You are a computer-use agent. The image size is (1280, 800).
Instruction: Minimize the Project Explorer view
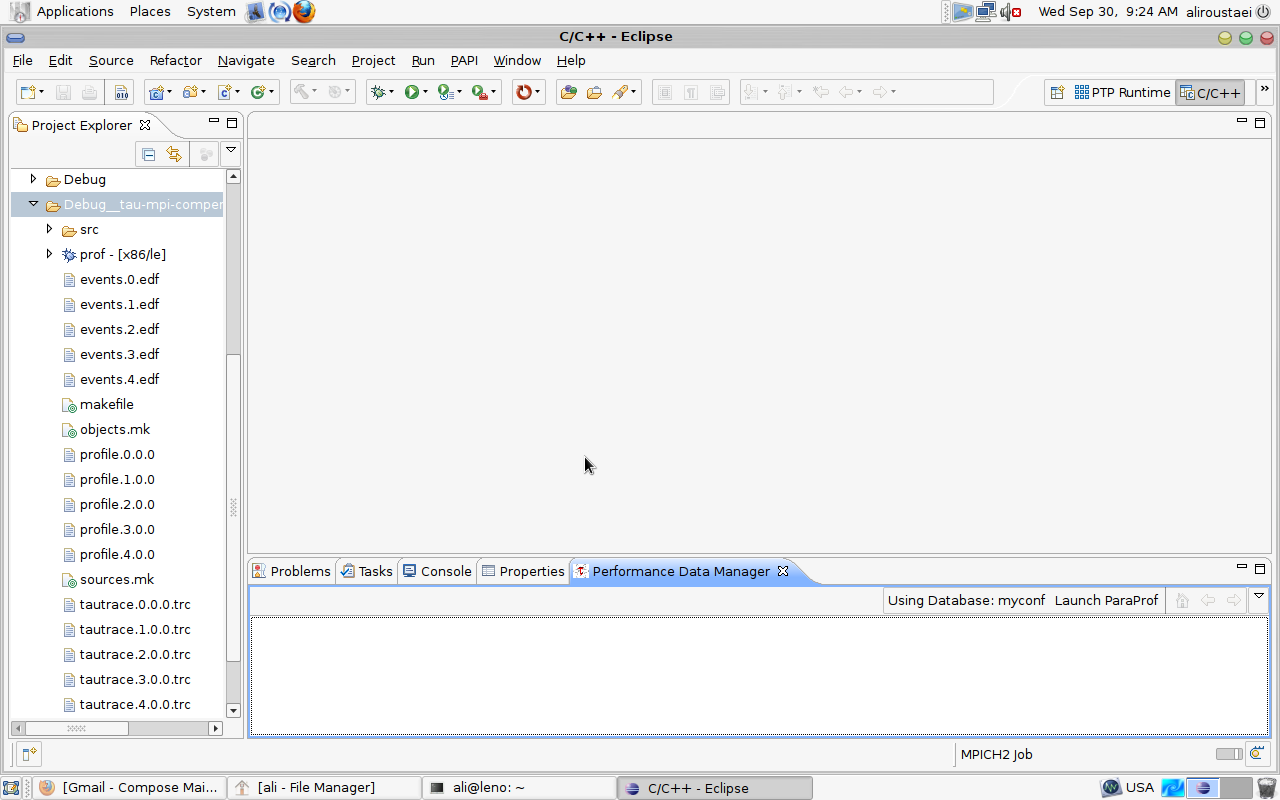pyautogui.click(x=213, y=121)
